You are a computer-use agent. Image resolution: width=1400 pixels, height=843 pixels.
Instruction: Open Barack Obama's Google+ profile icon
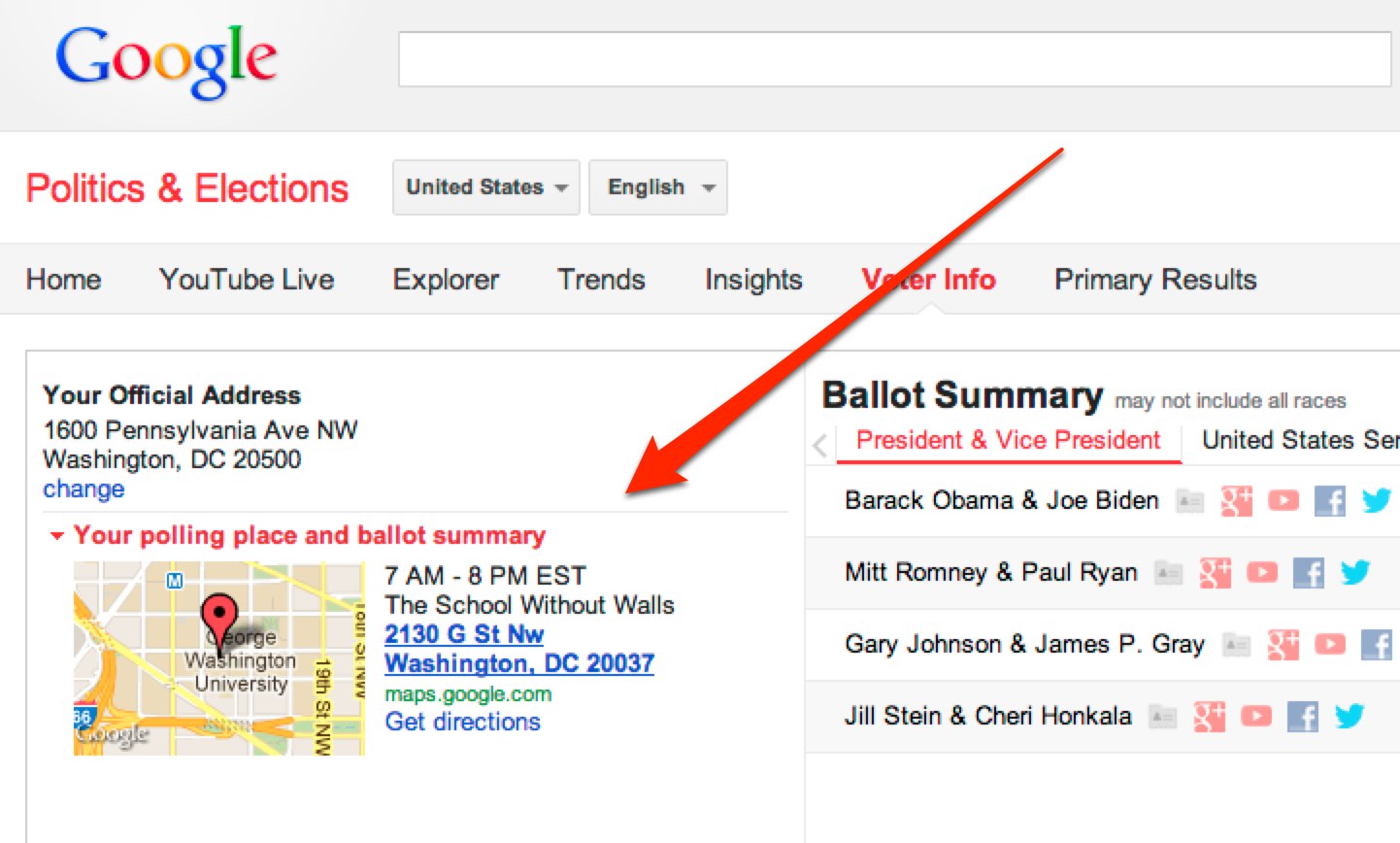[1236, 500]
